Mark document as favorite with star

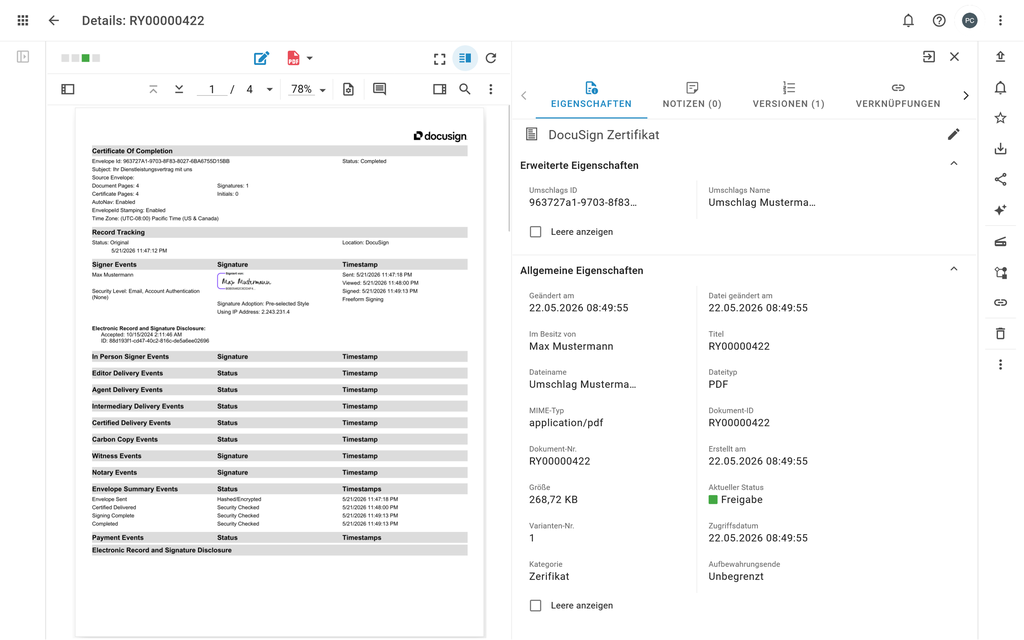point(1000,118)
